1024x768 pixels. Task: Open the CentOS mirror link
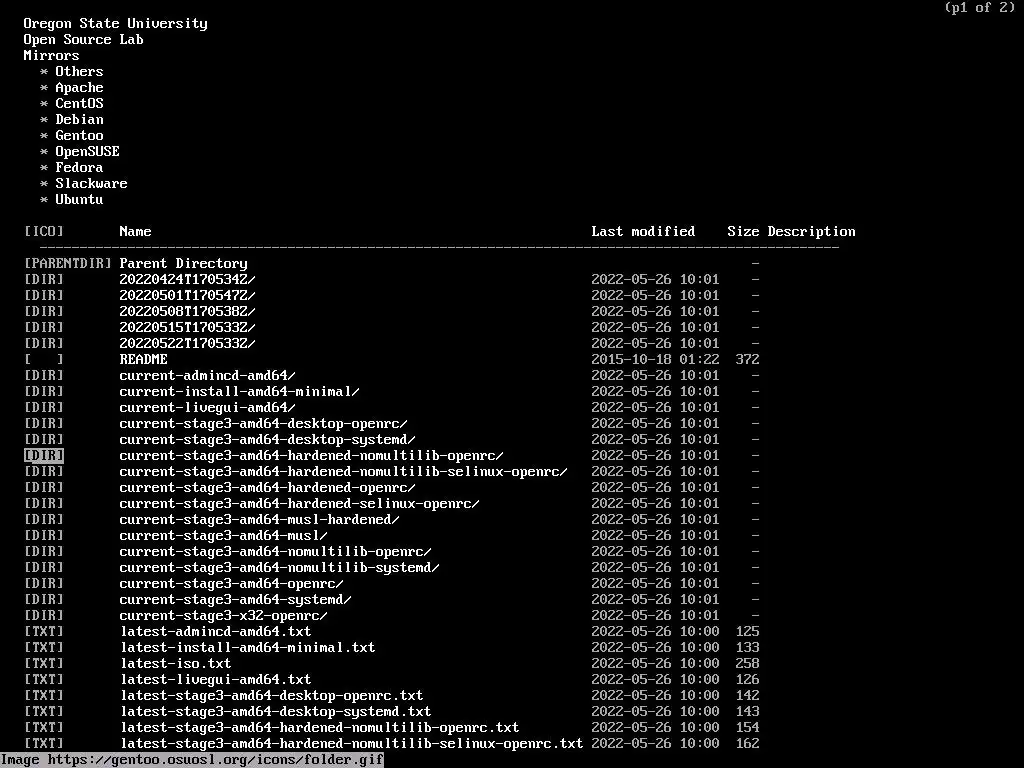79,103
